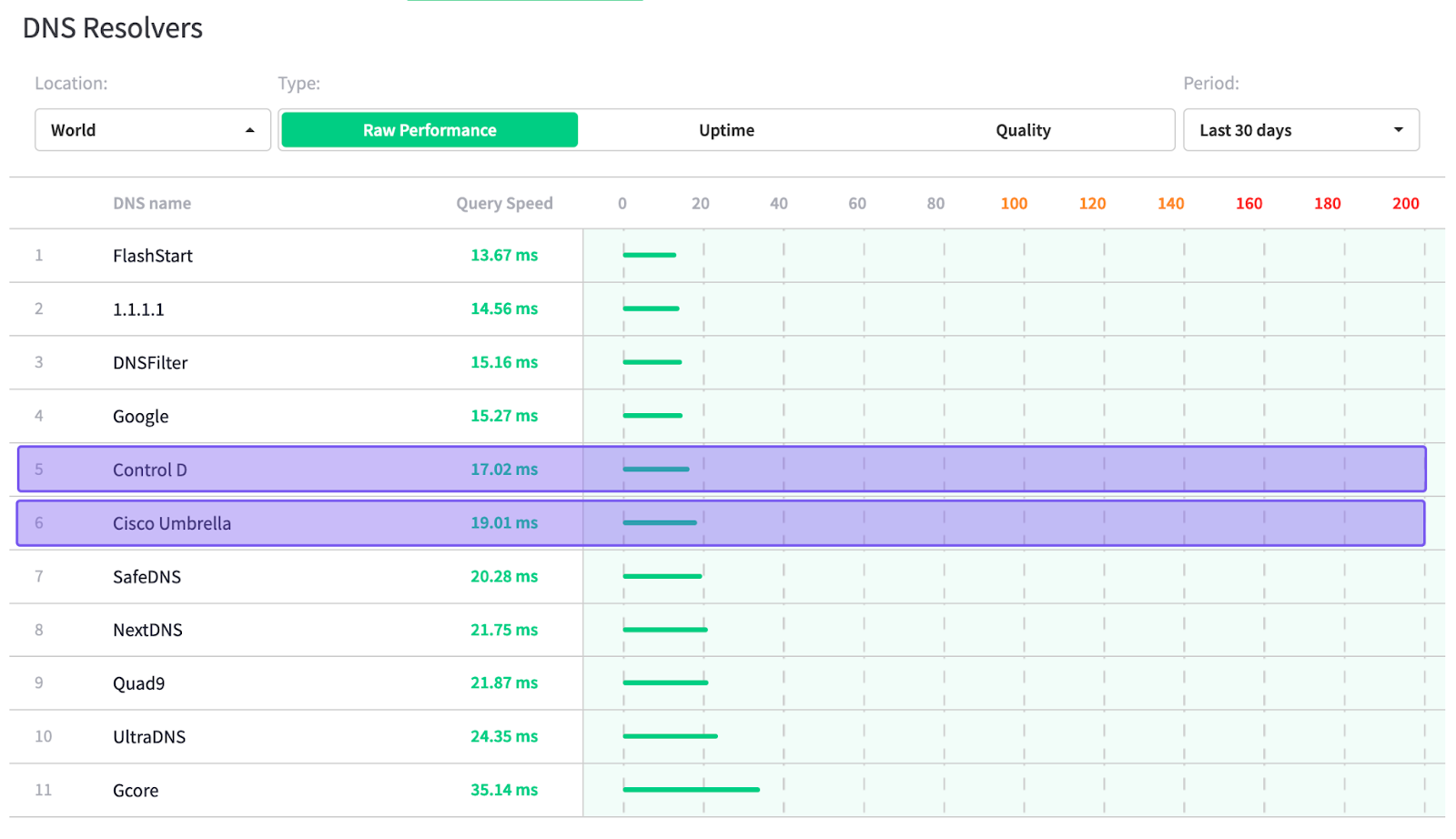This screenshot has height=839, width=1456.
Task: Select the Quad9 resolver name
Action: [138, 683]
